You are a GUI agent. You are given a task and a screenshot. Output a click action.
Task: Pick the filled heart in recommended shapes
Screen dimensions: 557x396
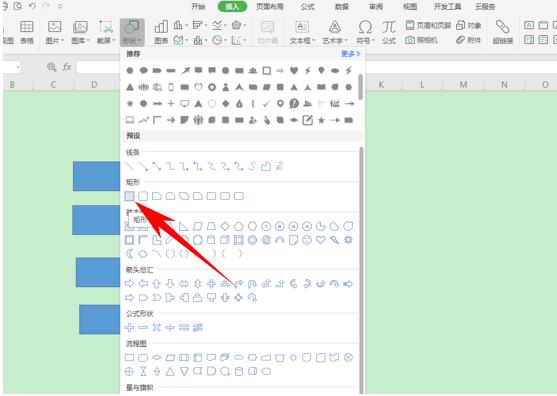[294, 70]
